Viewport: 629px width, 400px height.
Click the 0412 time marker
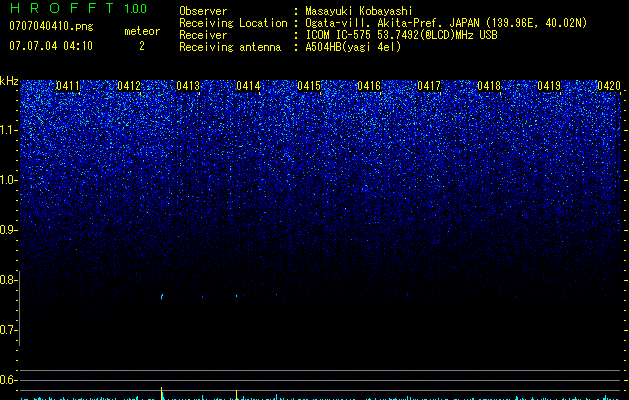(x=129, y=86)
